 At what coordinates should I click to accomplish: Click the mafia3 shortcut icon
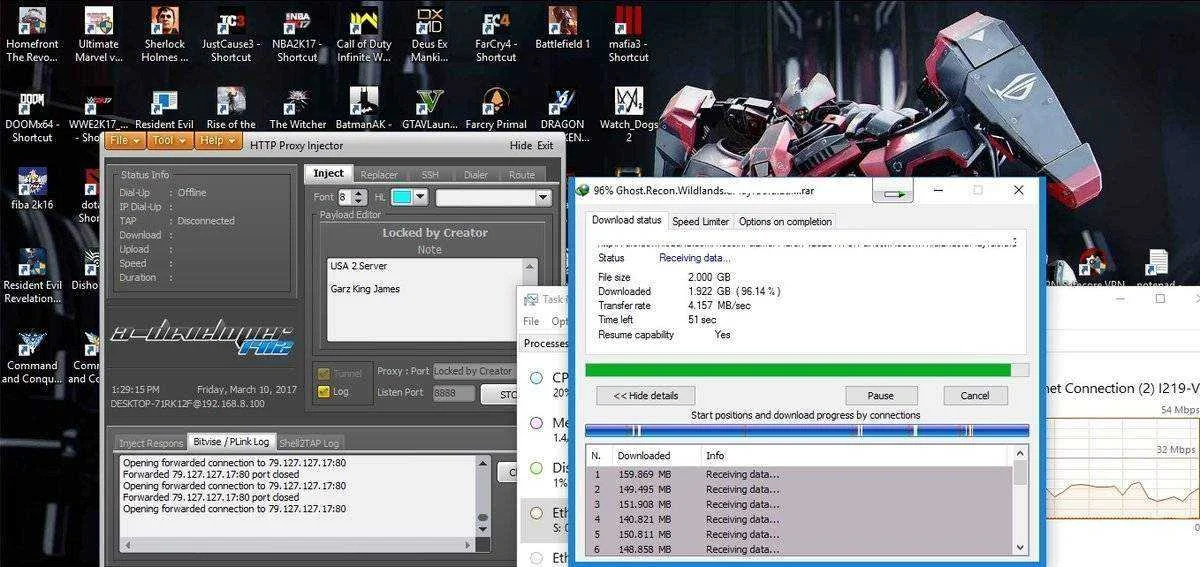pyautogui.click(x=628, y=35)
